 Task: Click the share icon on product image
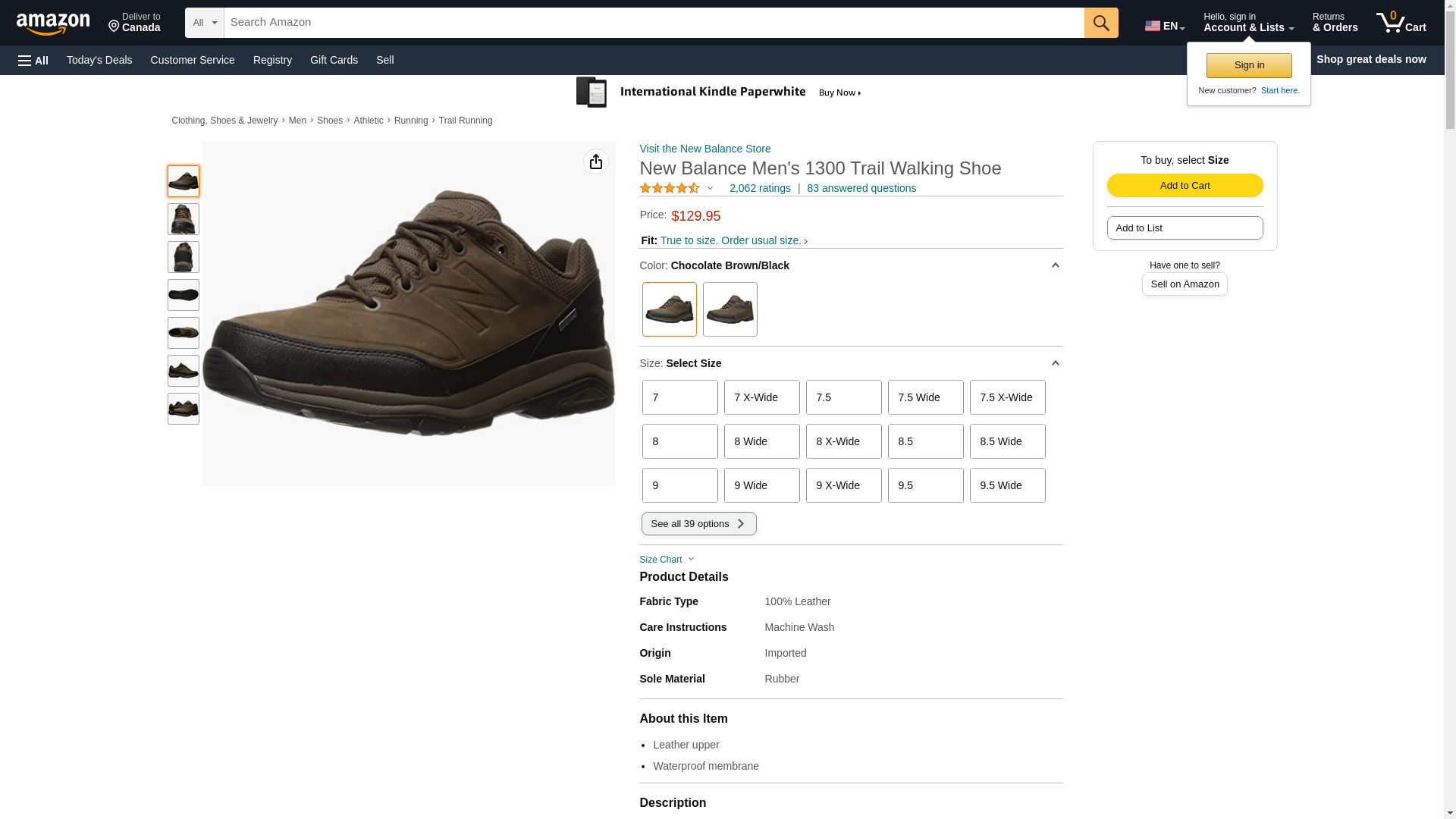[x=596, y=162]
